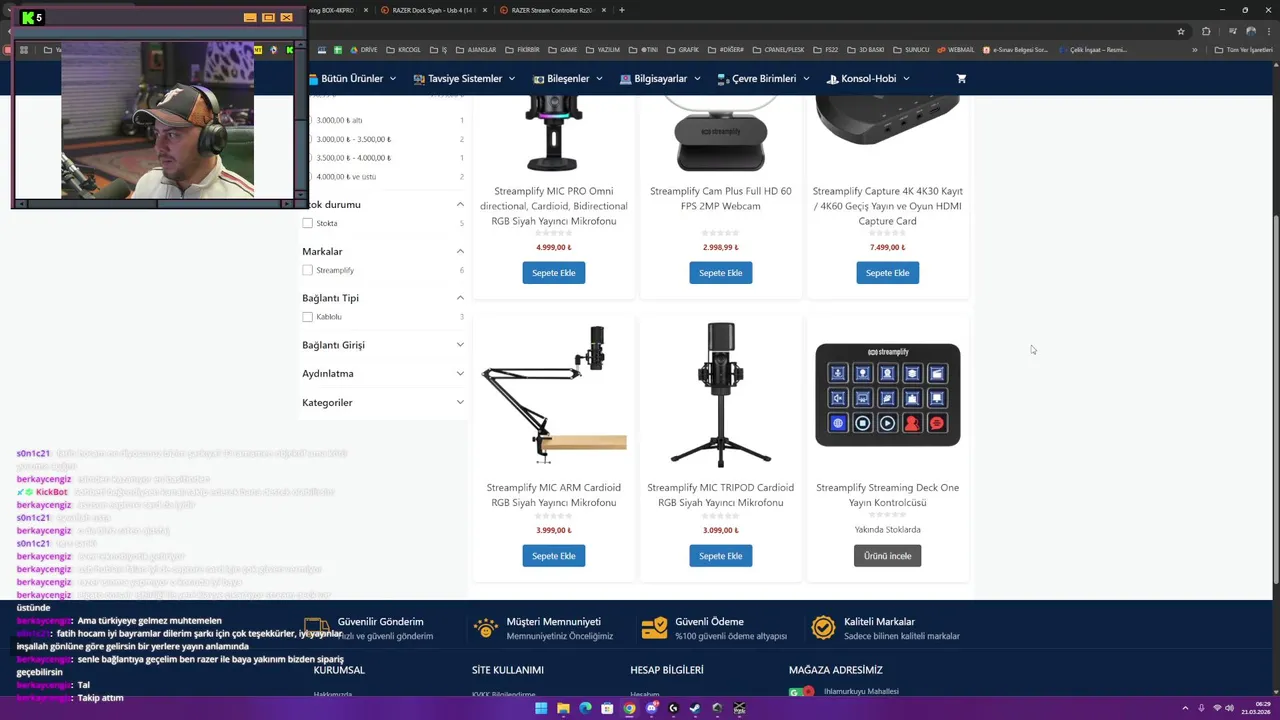Close the RAZER Dock Siyah tab
The height and width of the screenshot is (720, 1280).
coord(485,10)
